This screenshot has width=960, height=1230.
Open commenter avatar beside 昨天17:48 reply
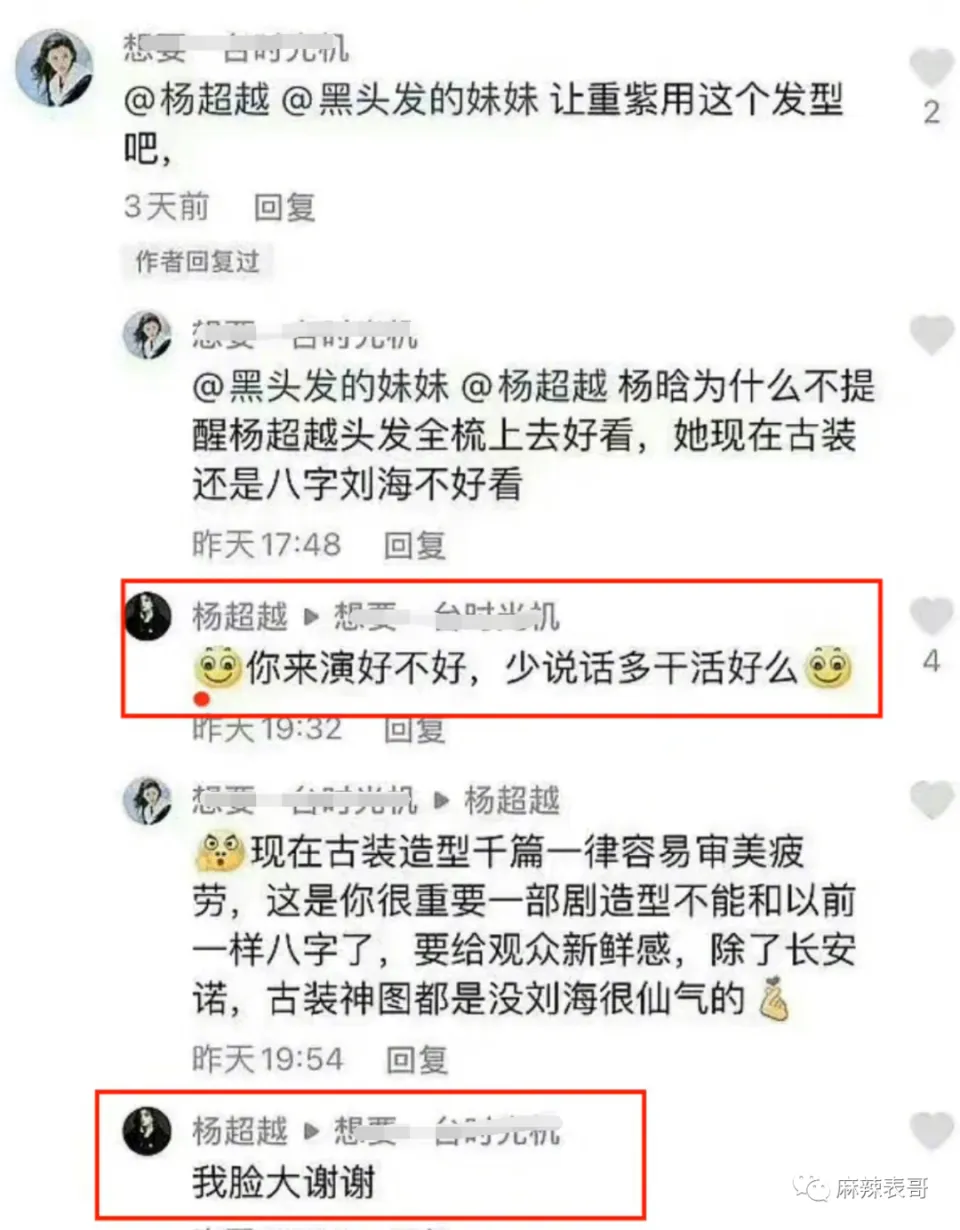147,334
